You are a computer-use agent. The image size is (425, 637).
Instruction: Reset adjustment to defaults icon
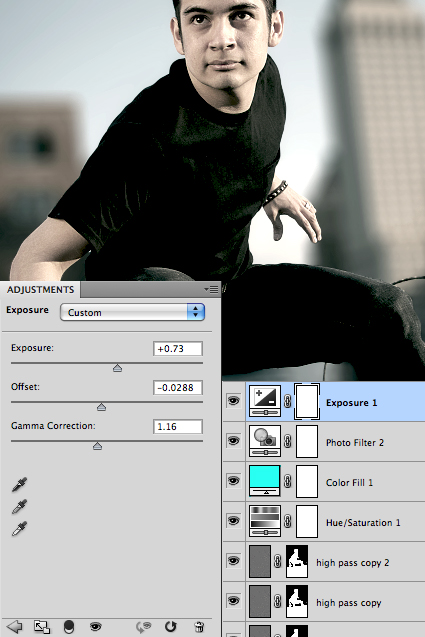point(171,626)
